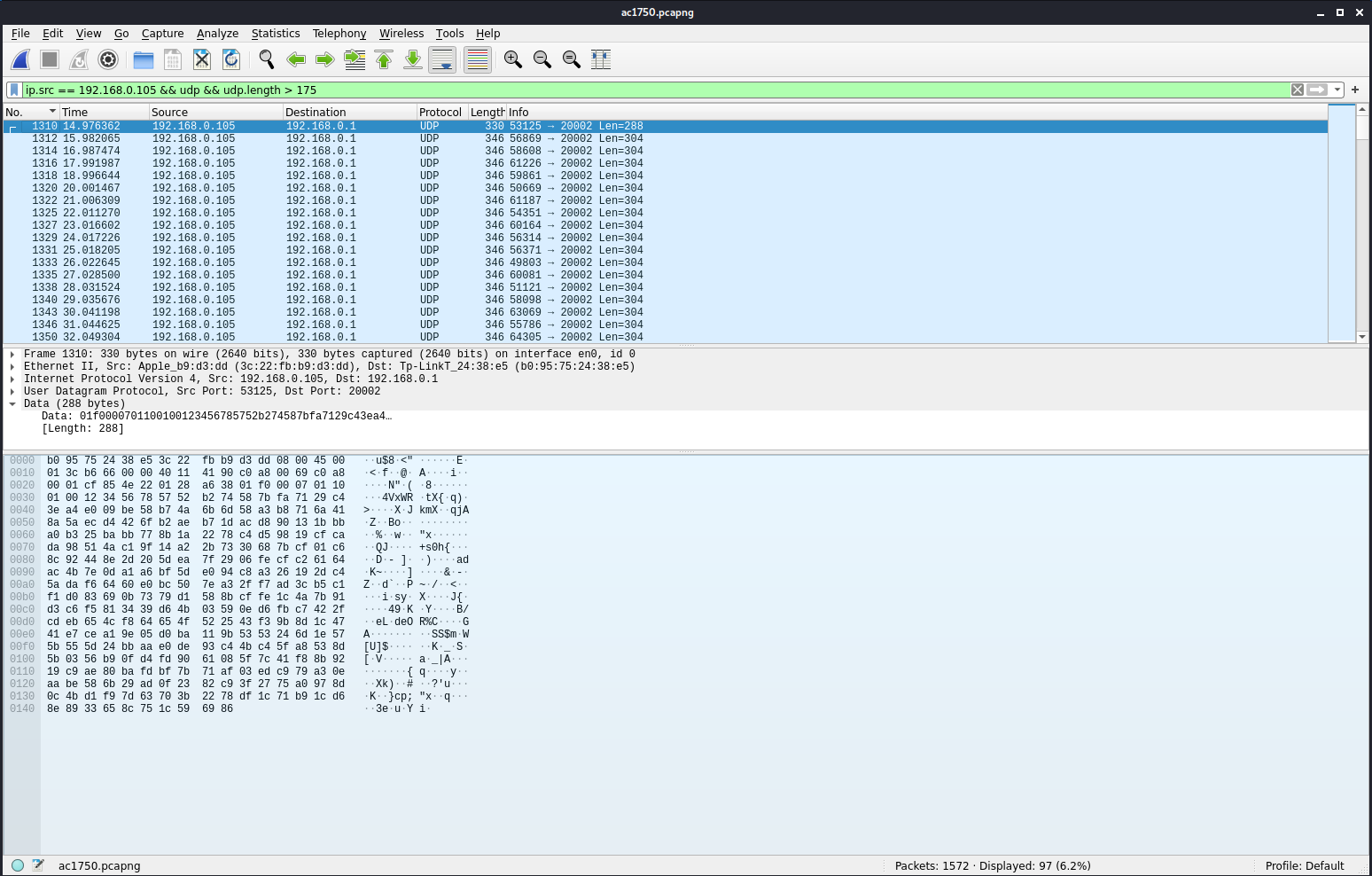Edit capture file properties icon in status bar
Screen dimensions: 1372x876
[38, 865]
